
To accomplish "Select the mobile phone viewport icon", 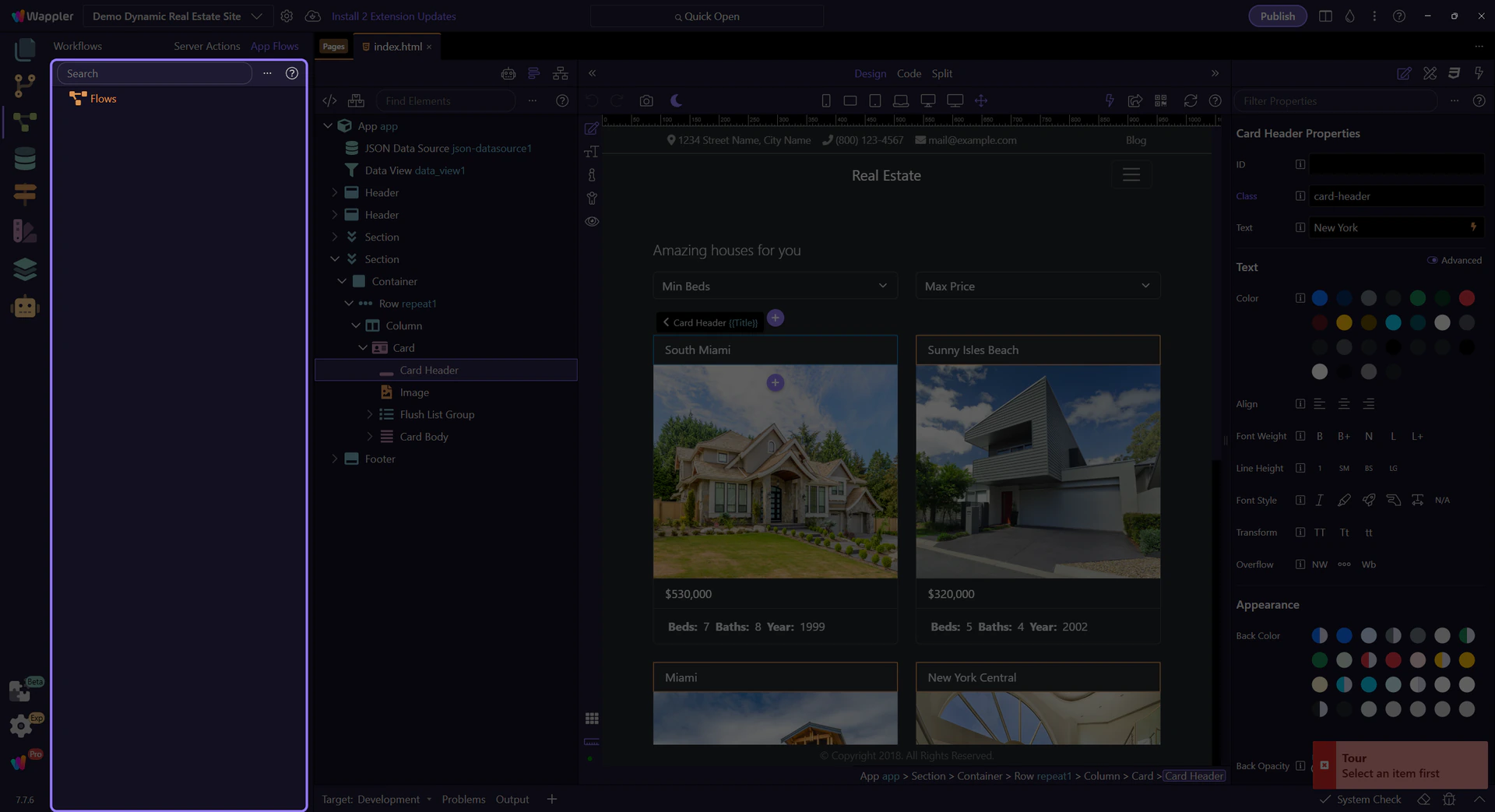I will pyautogui.click(x=826, y=101).
